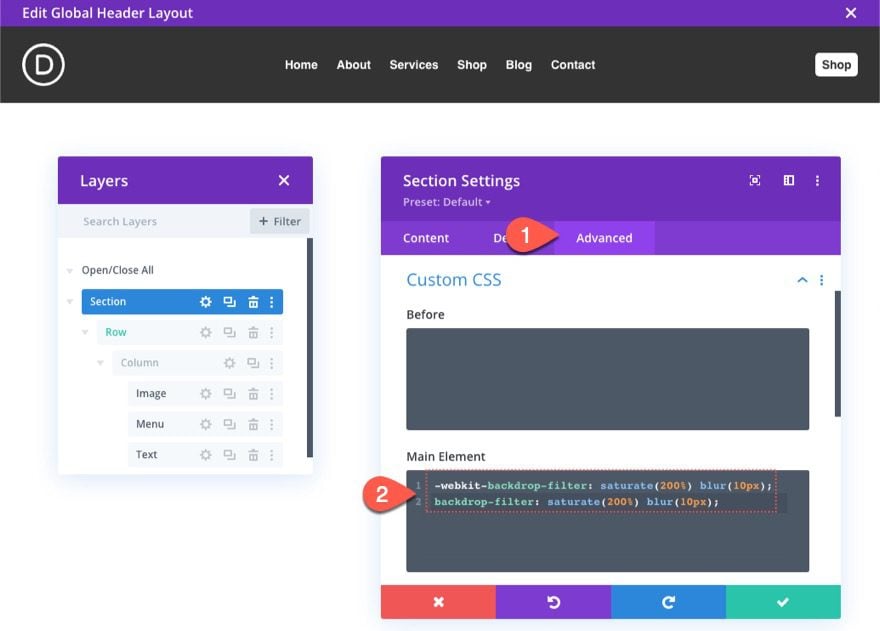Viewport: 880px width, 631px height.
Task: Click into the Before CSS editor
Action: coord(607,379)
